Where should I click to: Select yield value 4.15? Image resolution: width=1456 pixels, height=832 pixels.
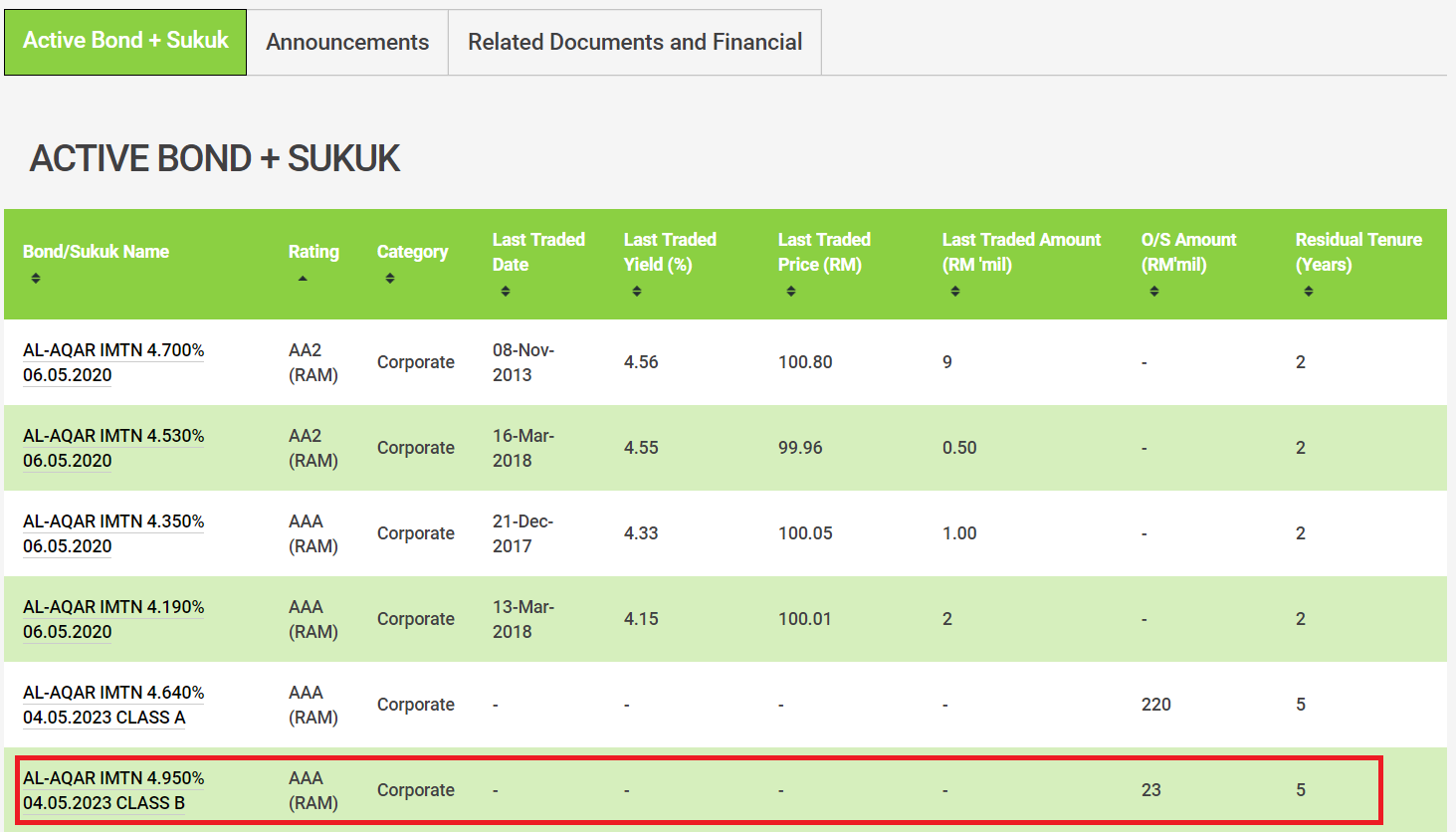click(x=641, y=619)
